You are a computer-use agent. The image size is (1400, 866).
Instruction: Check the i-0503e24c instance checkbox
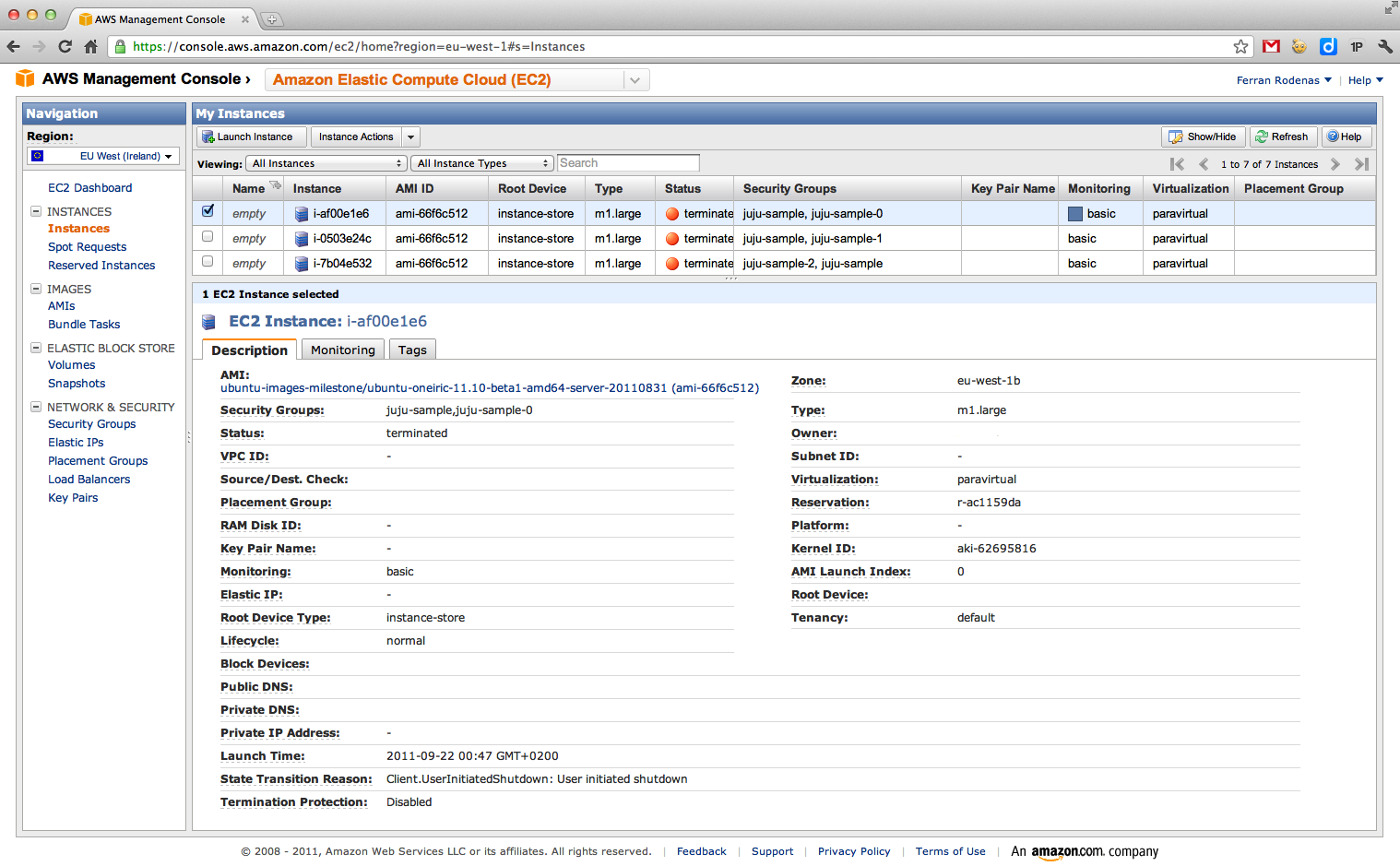(208, 237)
